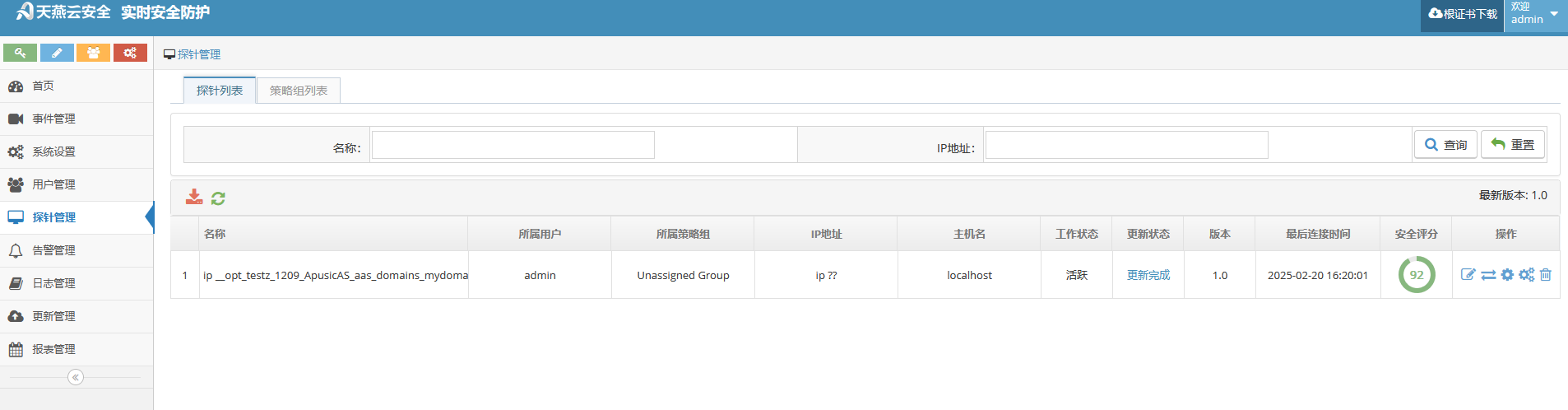The height and width of the screenshot is (410, 1568).
Task: Open 日志管理 in the sidebar
Action: tap(77, 283)
